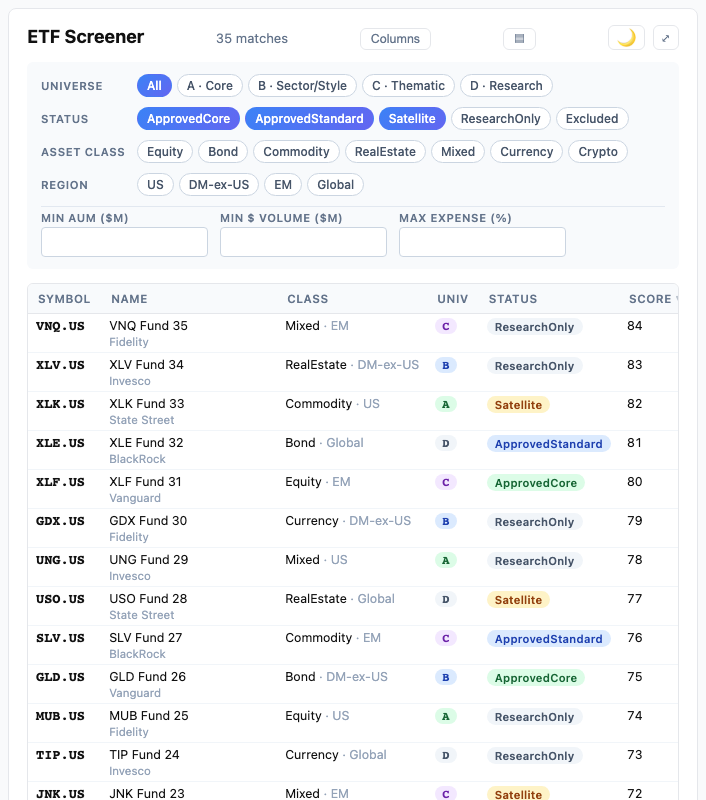Select the All universe chip

(x=154, y=86)
